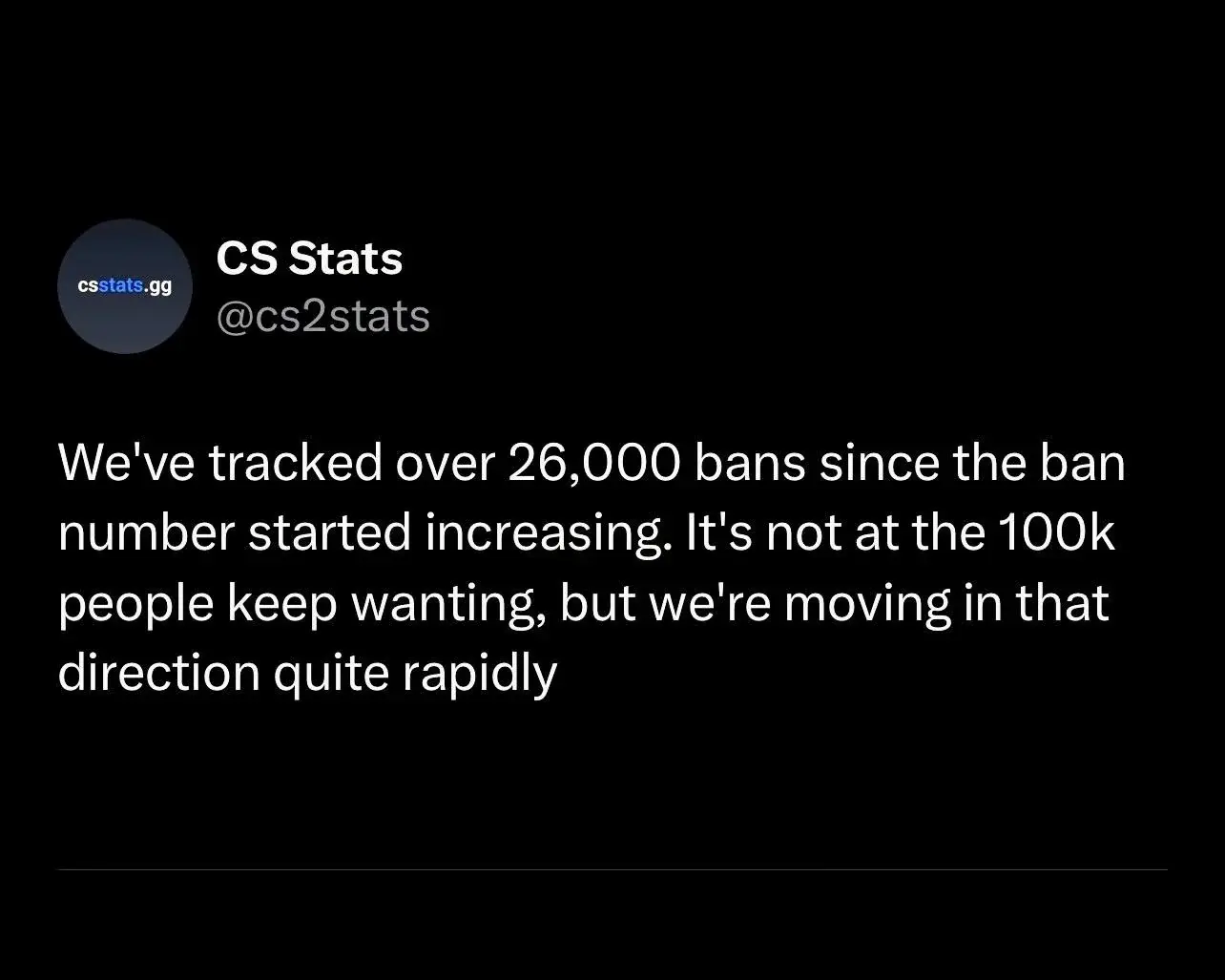Image resolution: width=1225 pixels, height=980 pixels.
Task: Open the @cs2stats handle link
Action: [x=322, y=316]
